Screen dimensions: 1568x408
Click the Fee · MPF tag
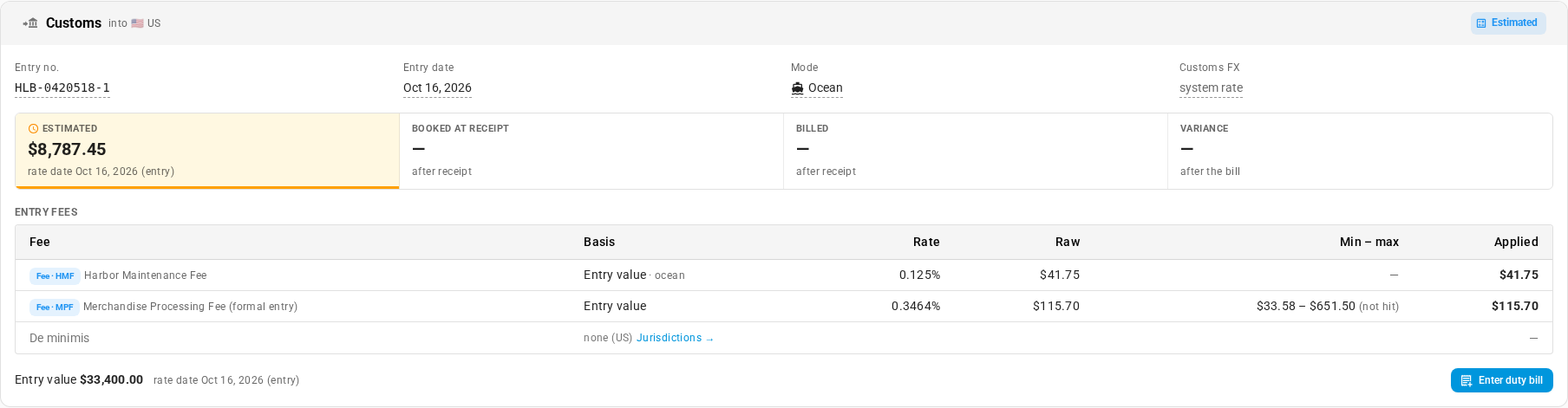(55, 307)
